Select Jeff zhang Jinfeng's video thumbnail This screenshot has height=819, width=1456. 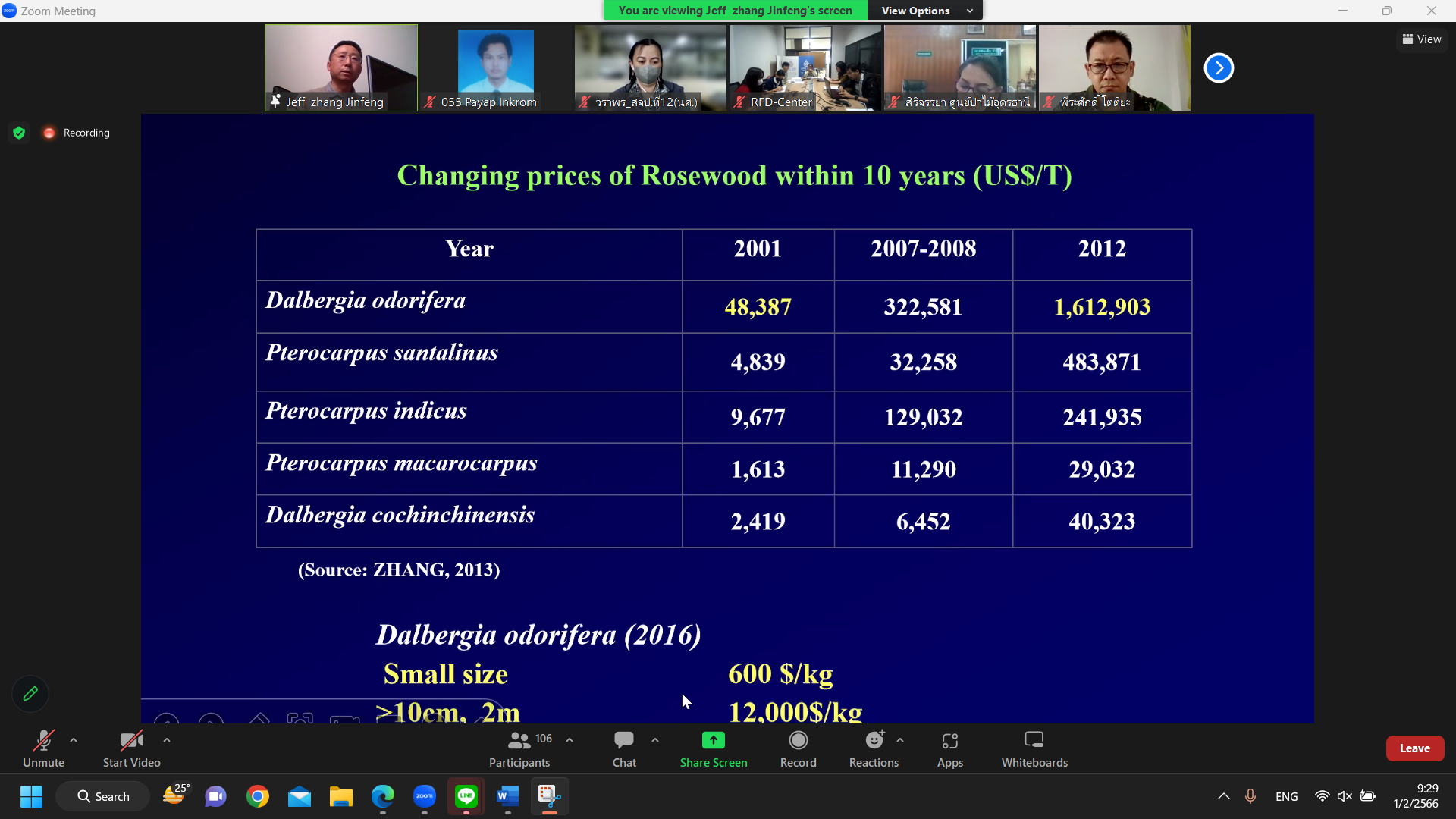pos(340,67)
